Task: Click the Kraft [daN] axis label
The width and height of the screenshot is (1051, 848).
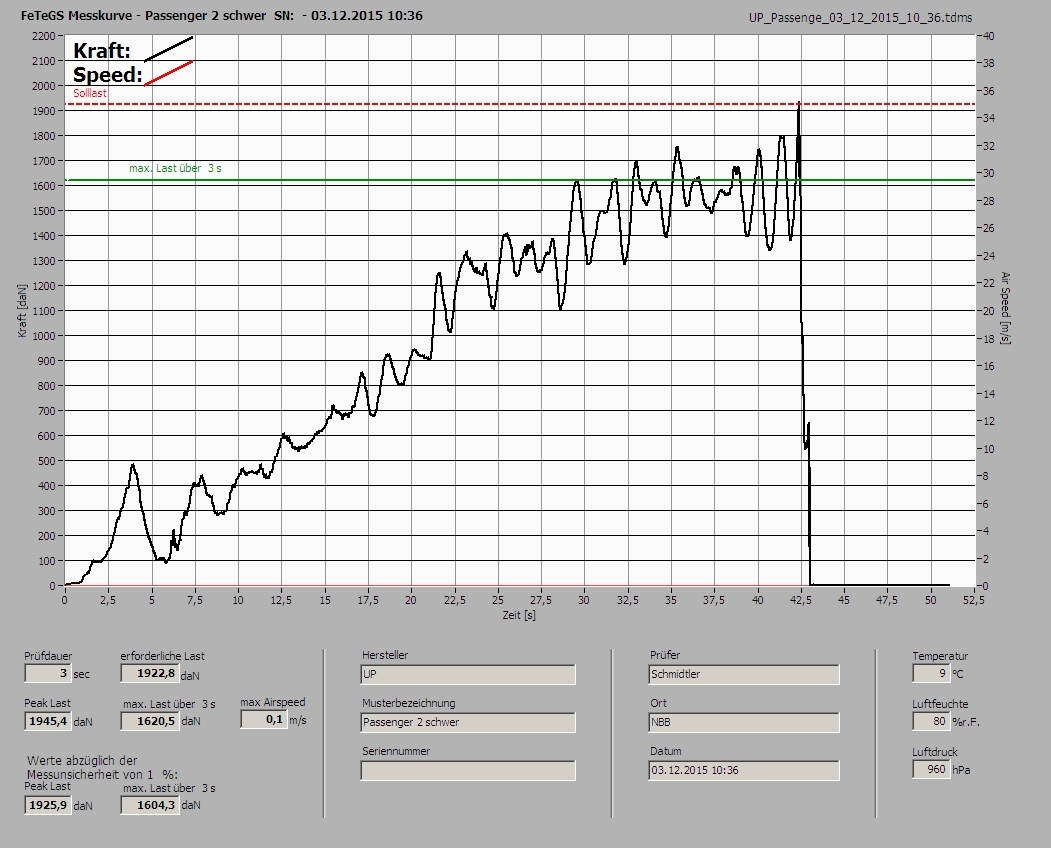Action: (23, 310)
